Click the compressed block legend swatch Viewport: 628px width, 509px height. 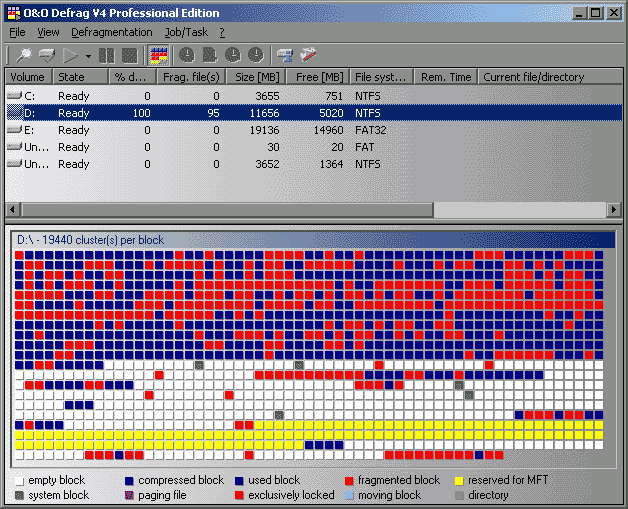pyautogui.click(x=129, y=481)
